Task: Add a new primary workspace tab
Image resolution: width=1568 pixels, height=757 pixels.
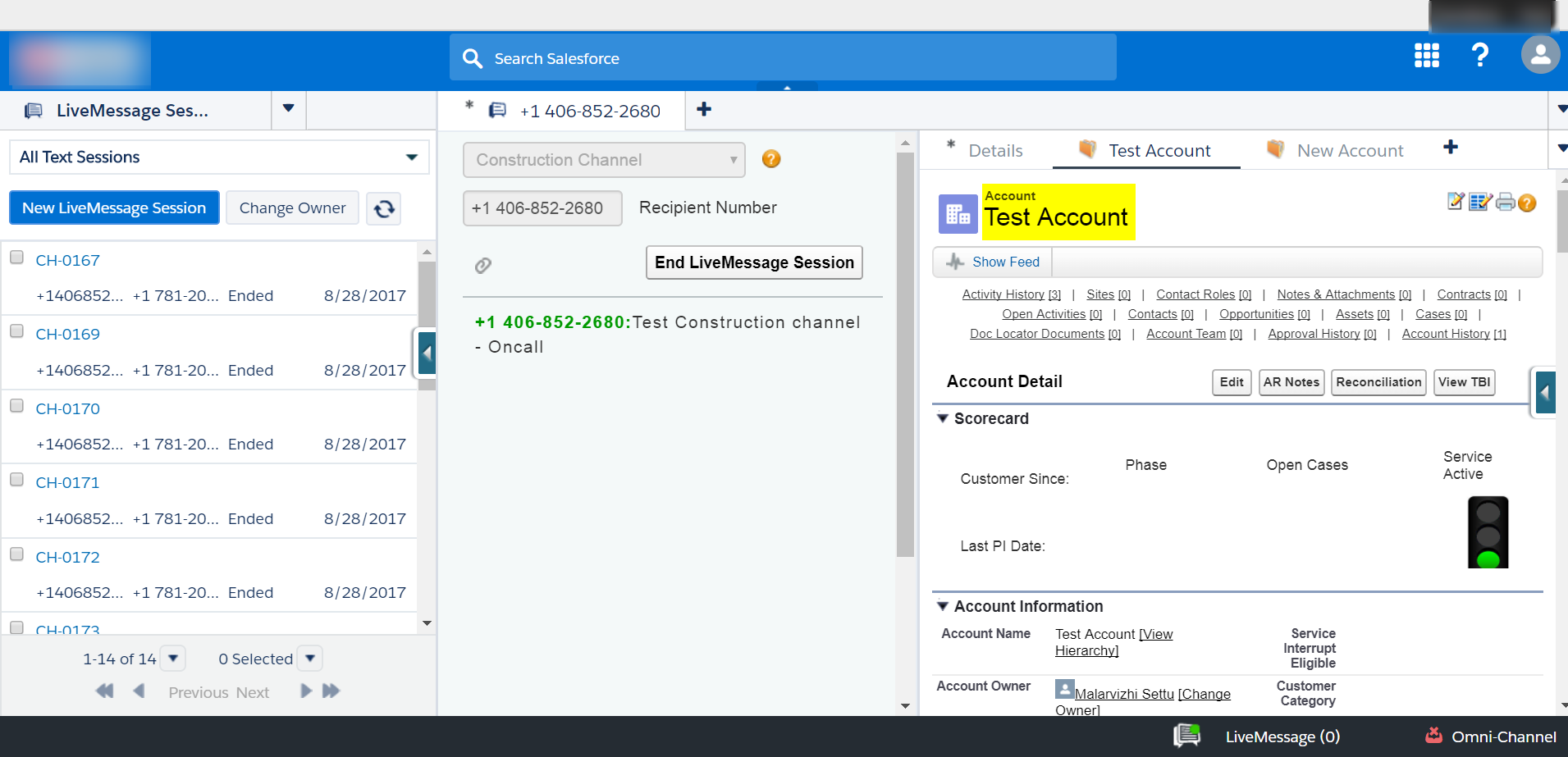Action: coord(704,109)
